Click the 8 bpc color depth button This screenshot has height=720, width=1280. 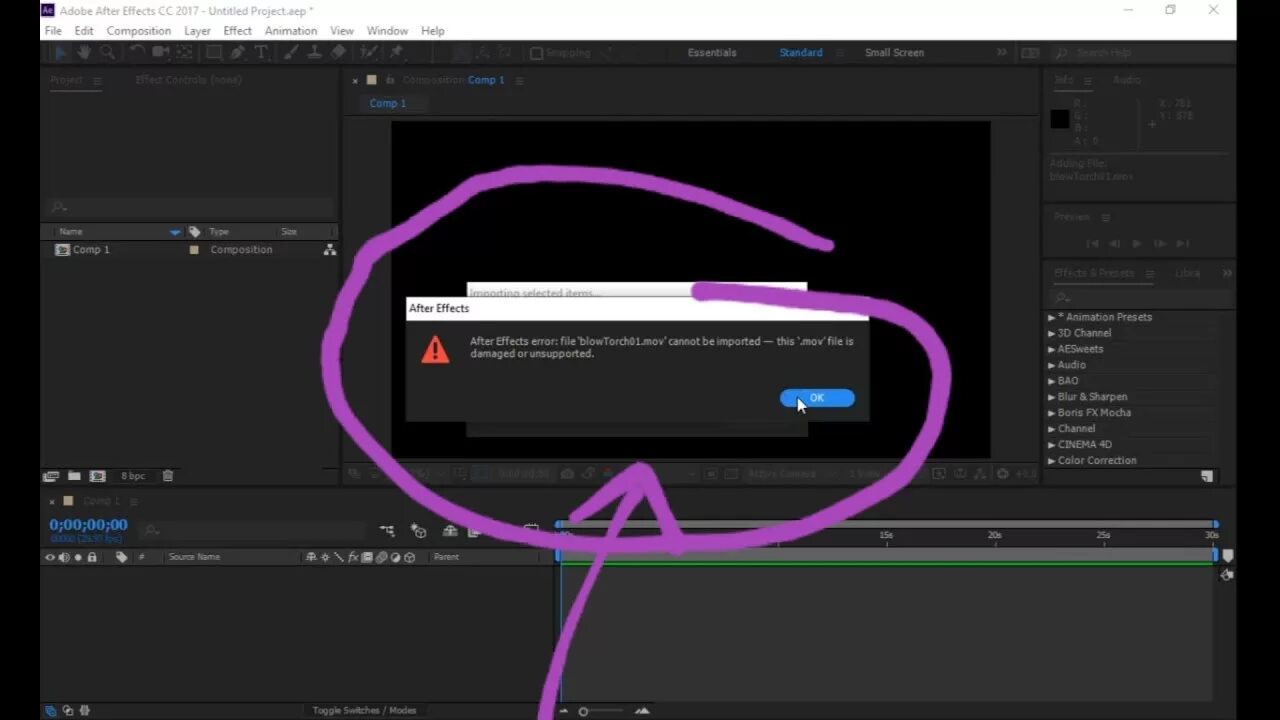click(133, 476)
